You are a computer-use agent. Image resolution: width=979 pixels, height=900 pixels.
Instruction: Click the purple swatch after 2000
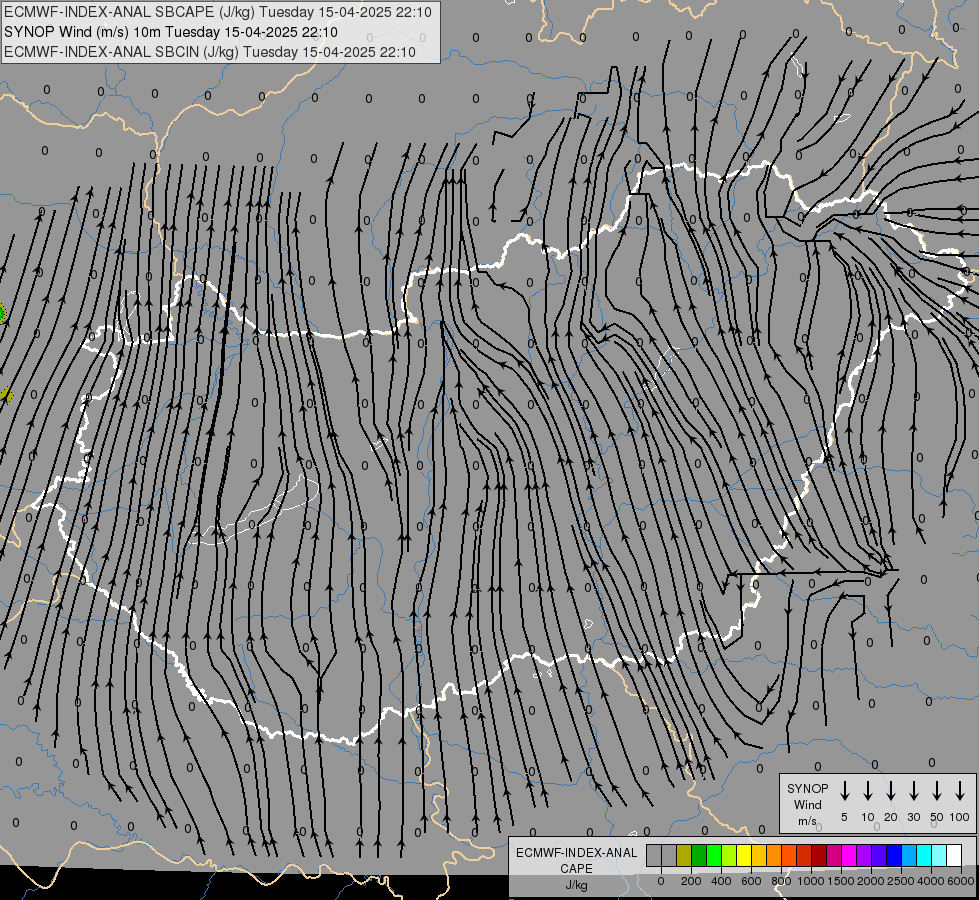pos(864,855)
